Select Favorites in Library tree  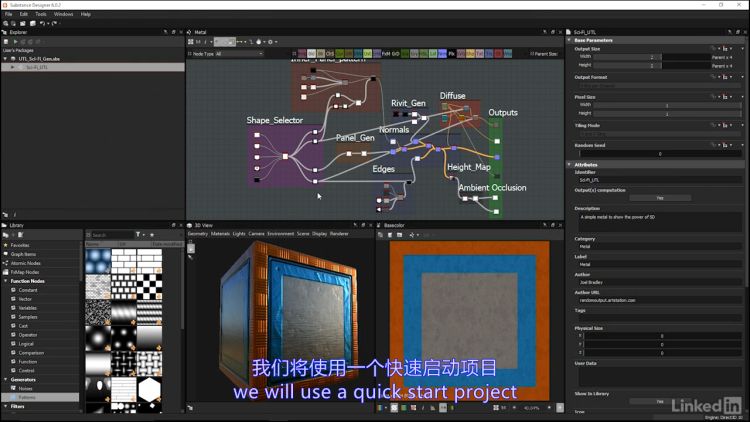20,245
